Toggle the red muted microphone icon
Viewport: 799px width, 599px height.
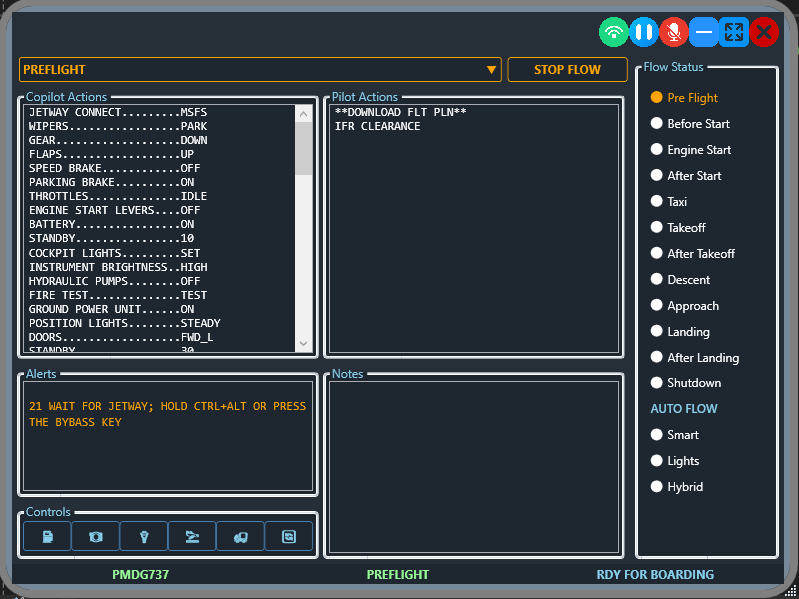coord(673,32)
